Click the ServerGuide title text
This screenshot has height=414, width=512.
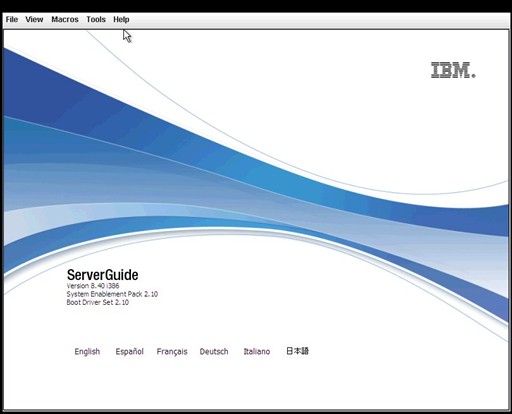[102, 275]
